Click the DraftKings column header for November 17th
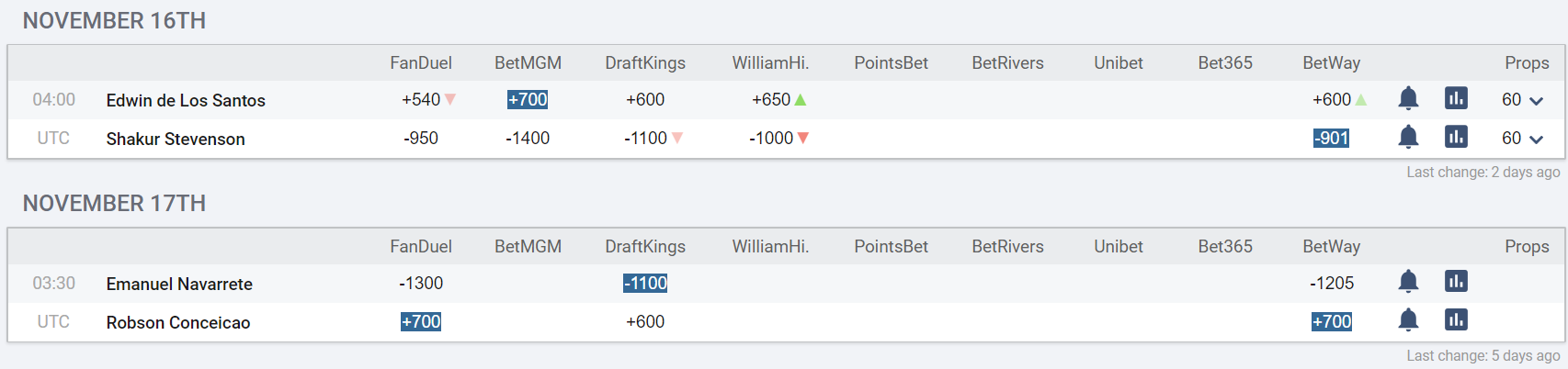Viewport: 1568px width, 369px height. click(x=645, y=246)
